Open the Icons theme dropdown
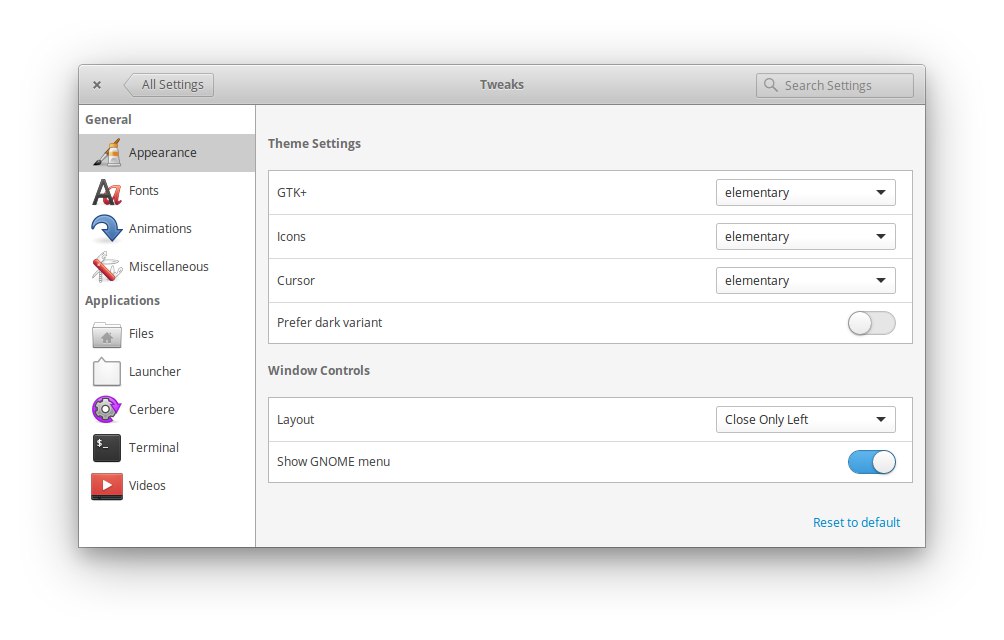 (x=806, y=237)
